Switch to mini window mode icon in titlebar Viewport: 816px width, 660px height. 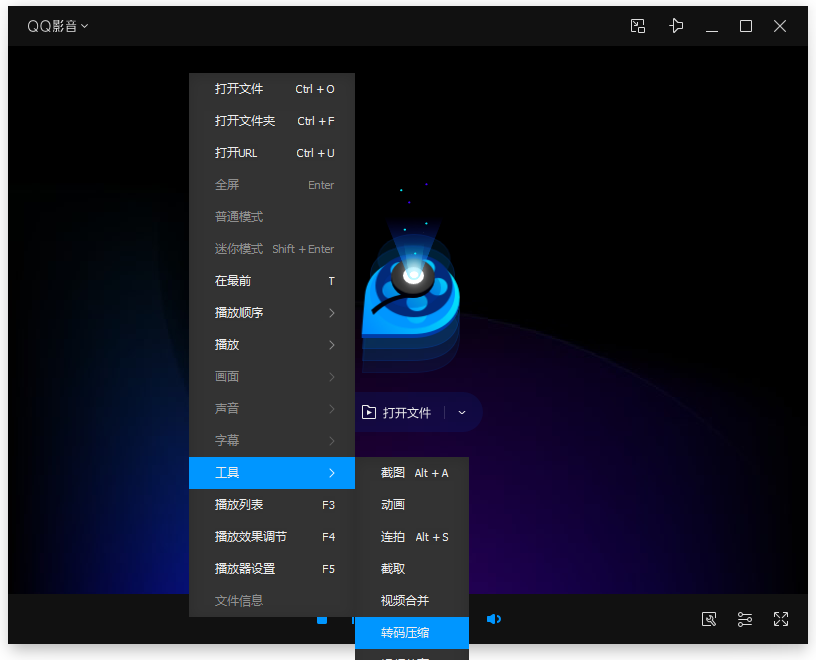tap(638, 26)
